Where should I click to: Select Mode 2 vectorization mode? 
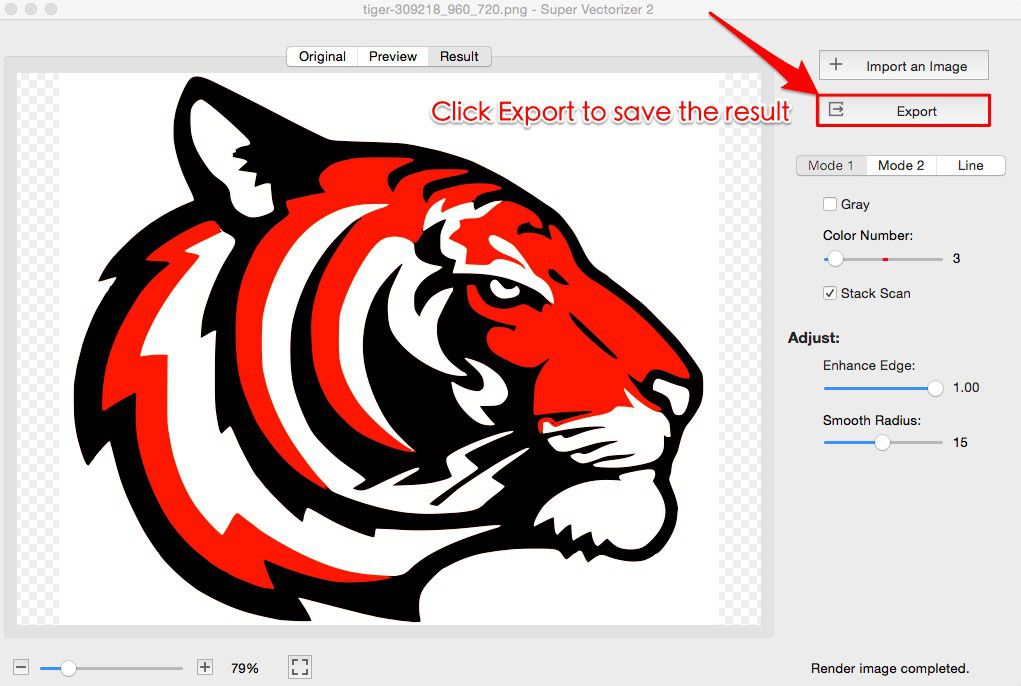pos(899,165)
